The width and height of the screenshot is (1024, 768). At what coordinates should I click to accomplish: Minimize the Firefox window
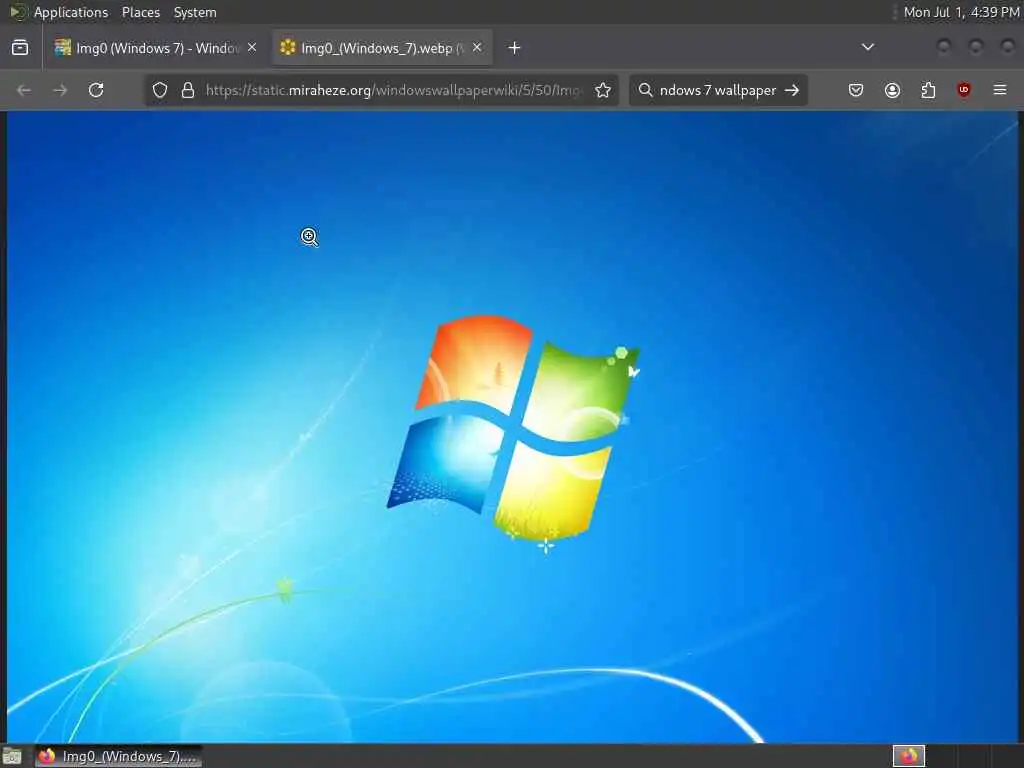click(943, 47)
